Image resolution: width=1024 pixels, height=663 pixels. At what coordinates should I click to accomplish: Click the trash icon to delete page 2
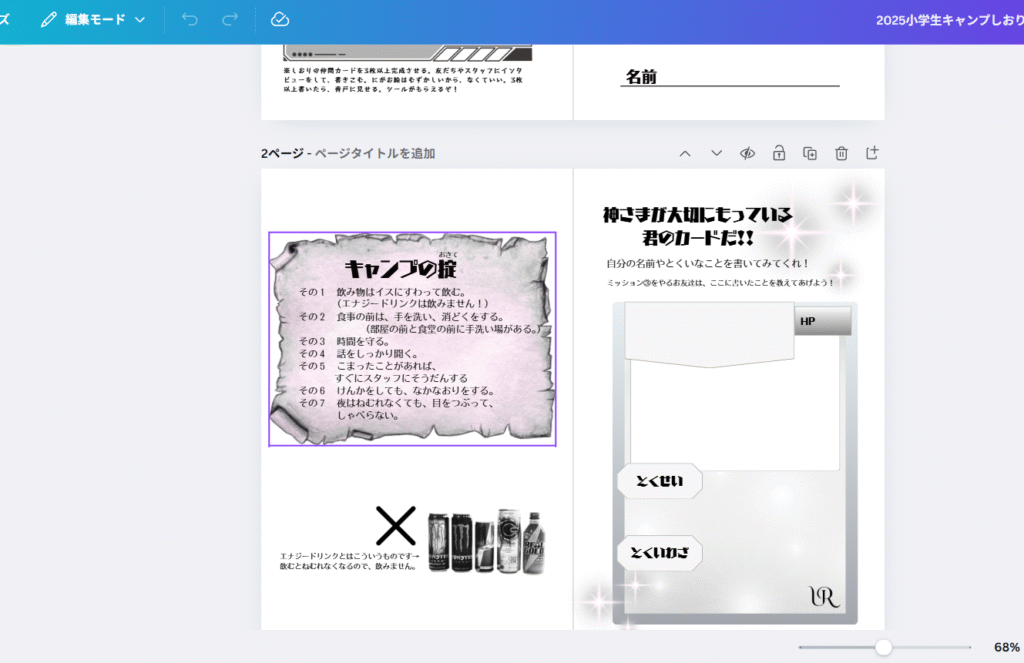(841, 153)
